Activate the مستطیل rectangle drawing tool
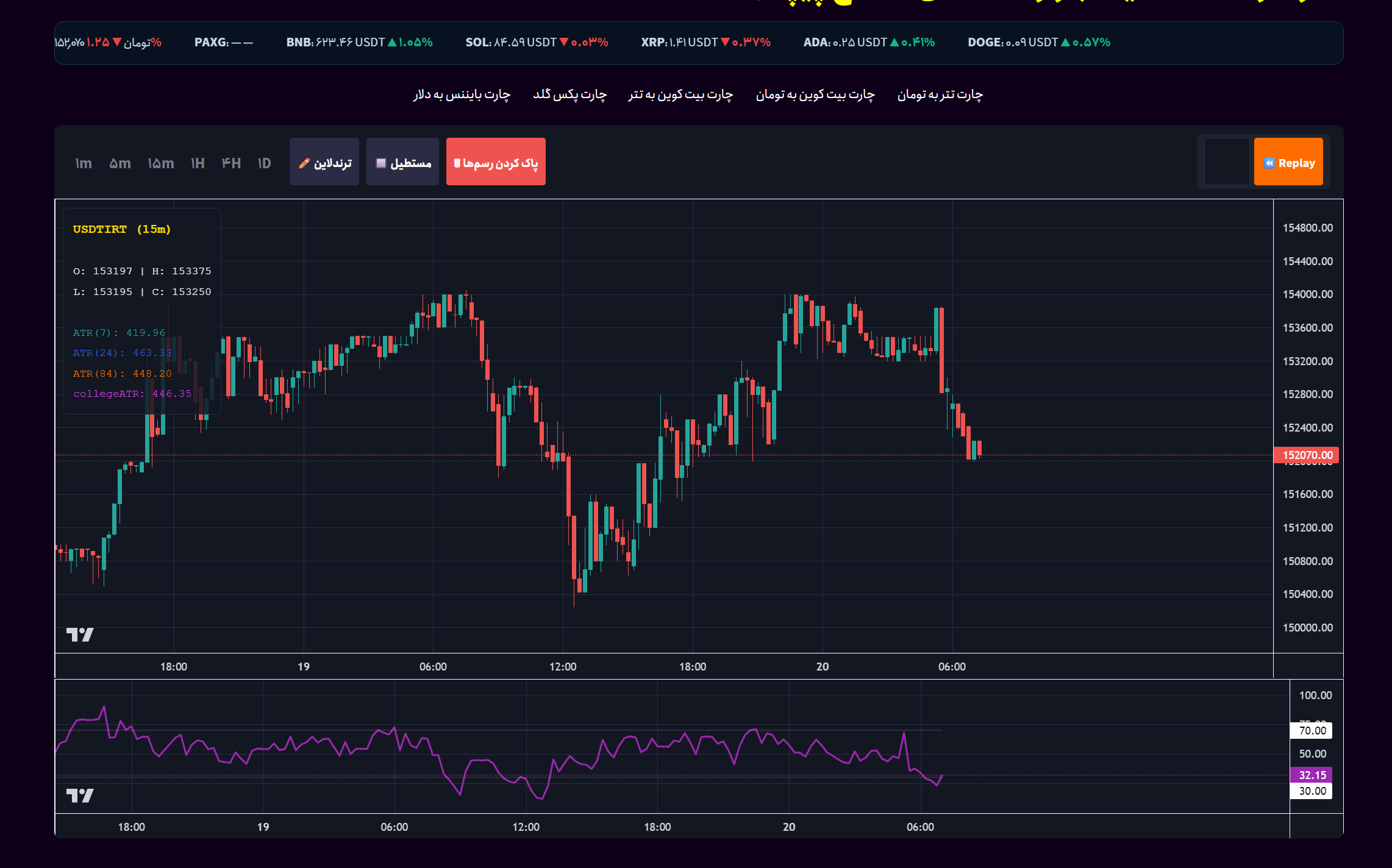Viewport: 1392px width, 868px height. click(x=402, y=162)
